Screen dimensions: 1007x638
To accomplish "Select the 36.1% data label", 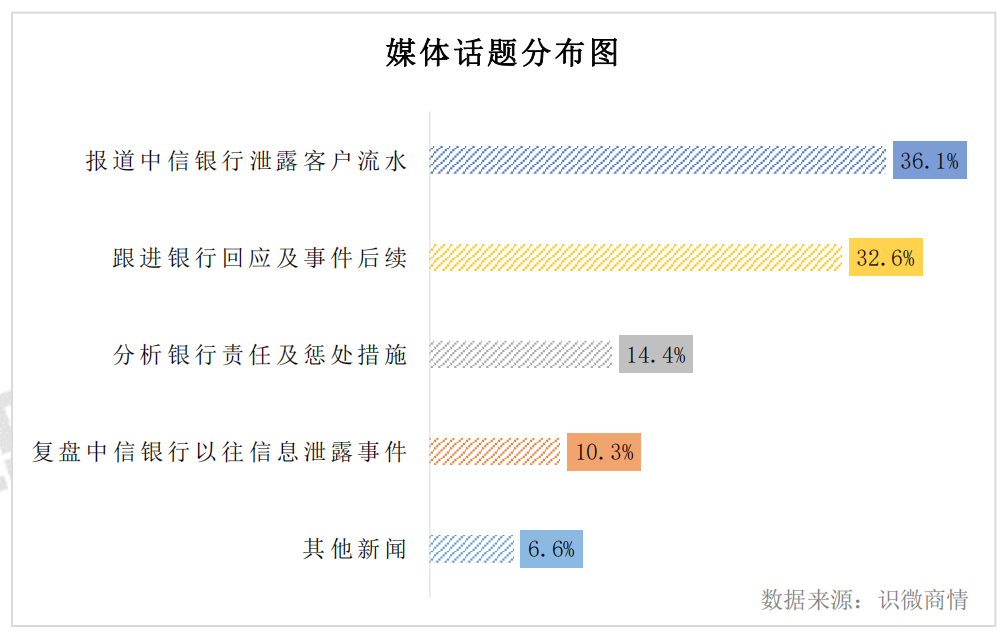I will pyautogui.click(x=929, y=160).
